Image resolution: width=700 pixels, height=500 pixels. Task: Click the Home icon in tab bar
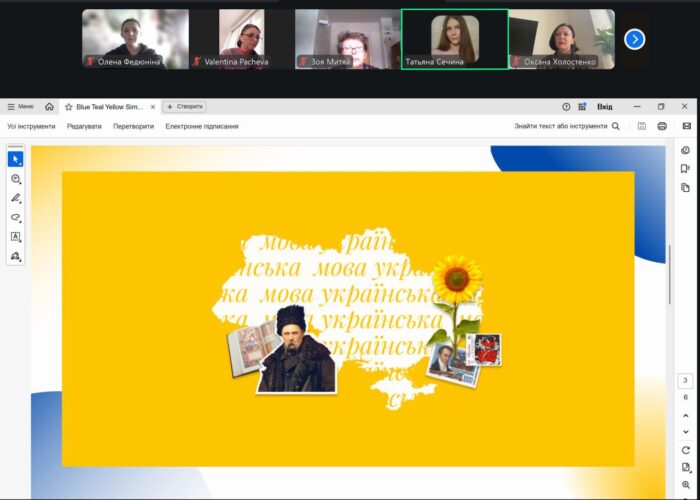pos(49,106)
